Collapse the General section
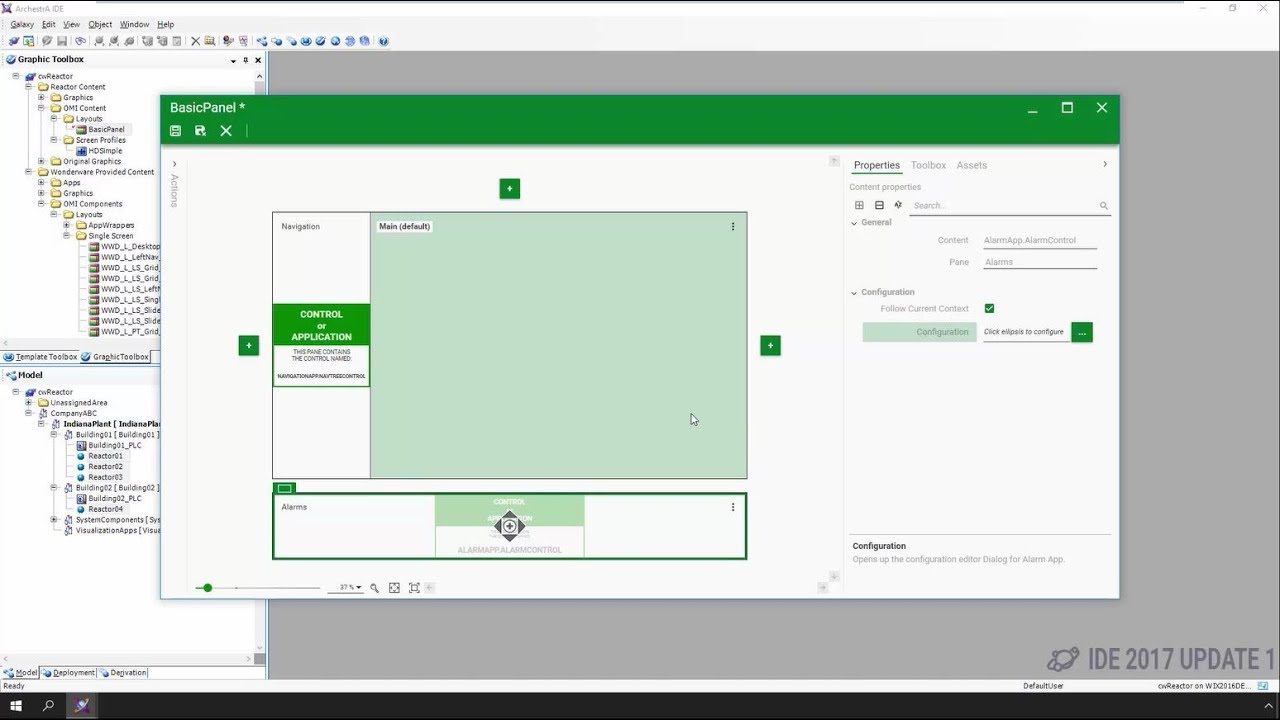 coord(854,223)
